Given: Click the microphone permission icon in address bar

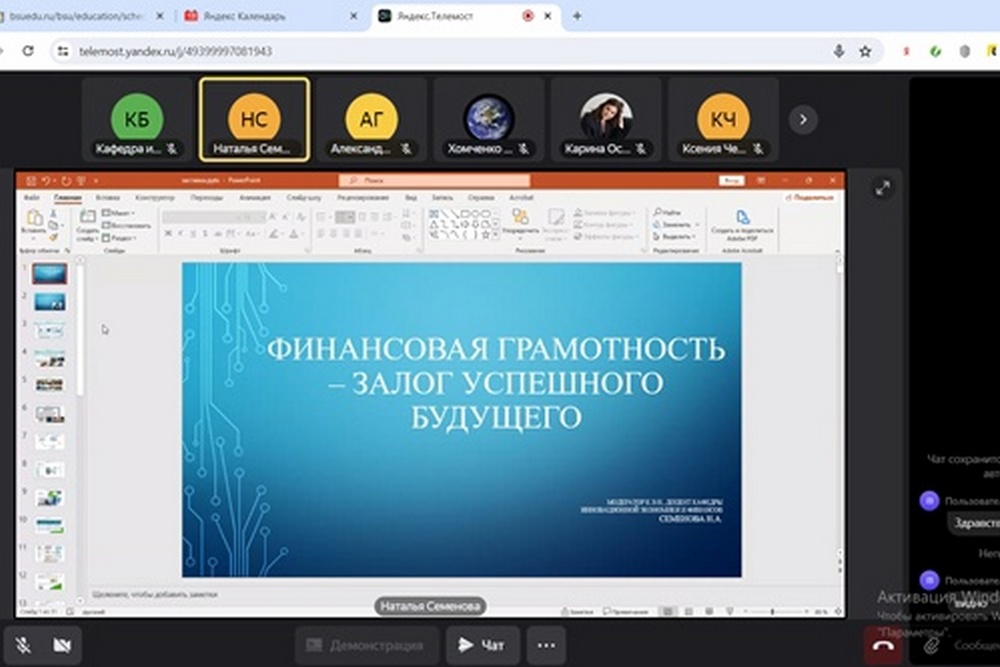Looking at the screenshot, I should tap(839, 51).
